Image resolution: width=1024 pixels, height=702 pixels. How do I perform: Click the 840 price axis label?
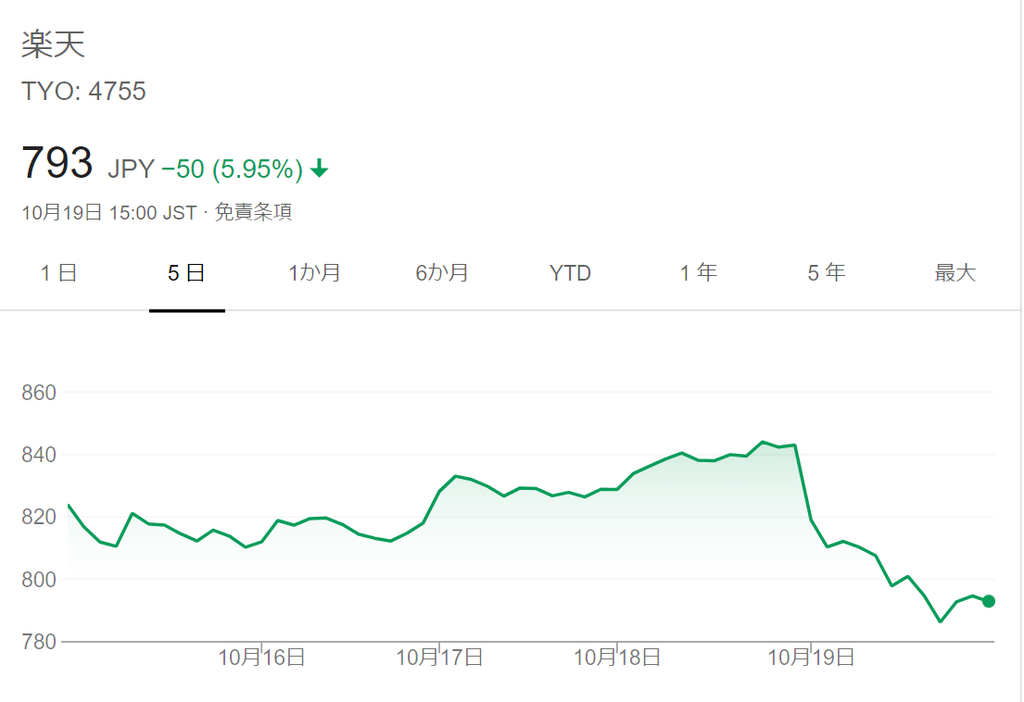pyautogui.click(x=39, y=455)
